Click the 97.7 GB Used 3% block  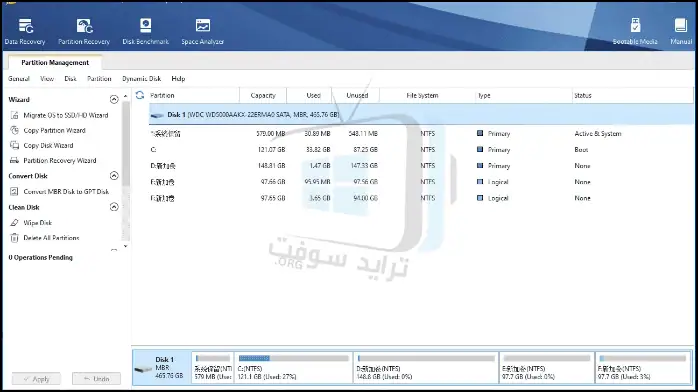643,368
